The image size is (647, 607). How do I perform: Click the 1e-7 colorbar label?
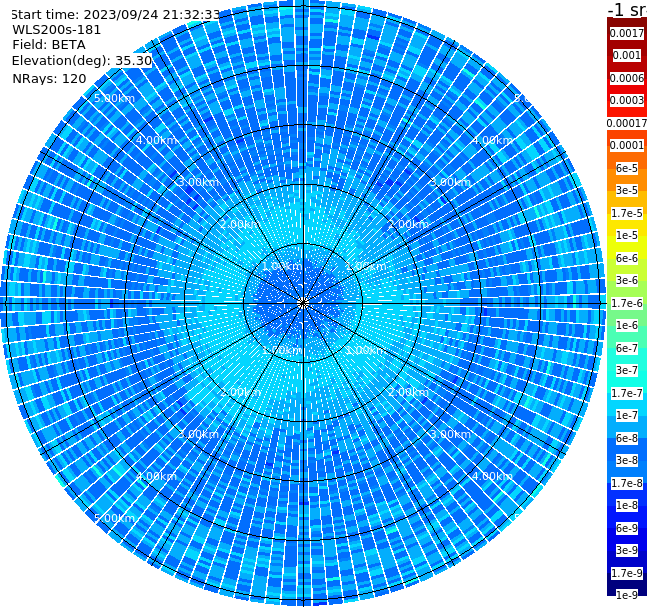point(627,415)
